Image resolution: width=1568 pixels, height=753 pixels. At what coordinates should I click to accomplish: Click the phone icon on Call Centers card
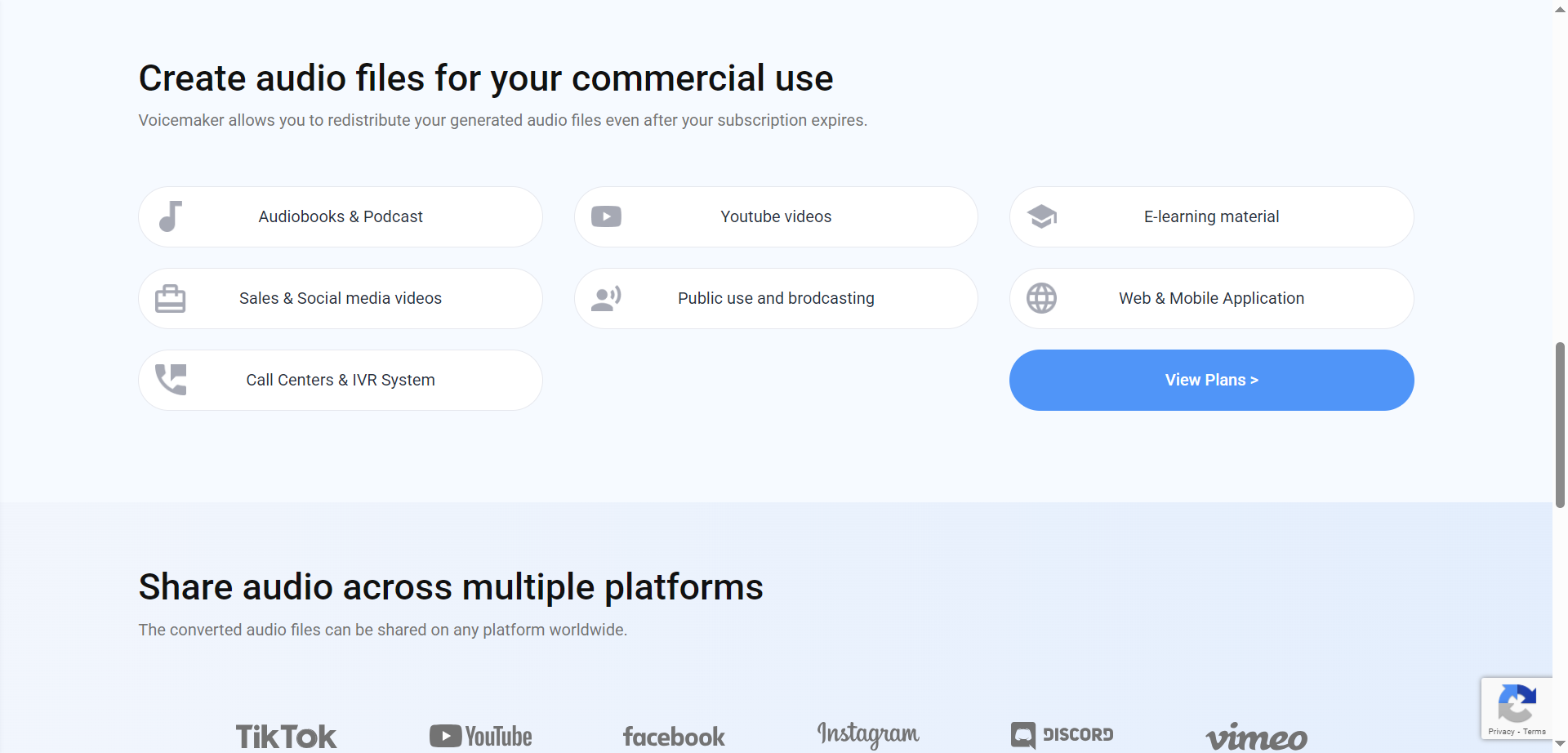pyautogui.click(x=170, y=379)
